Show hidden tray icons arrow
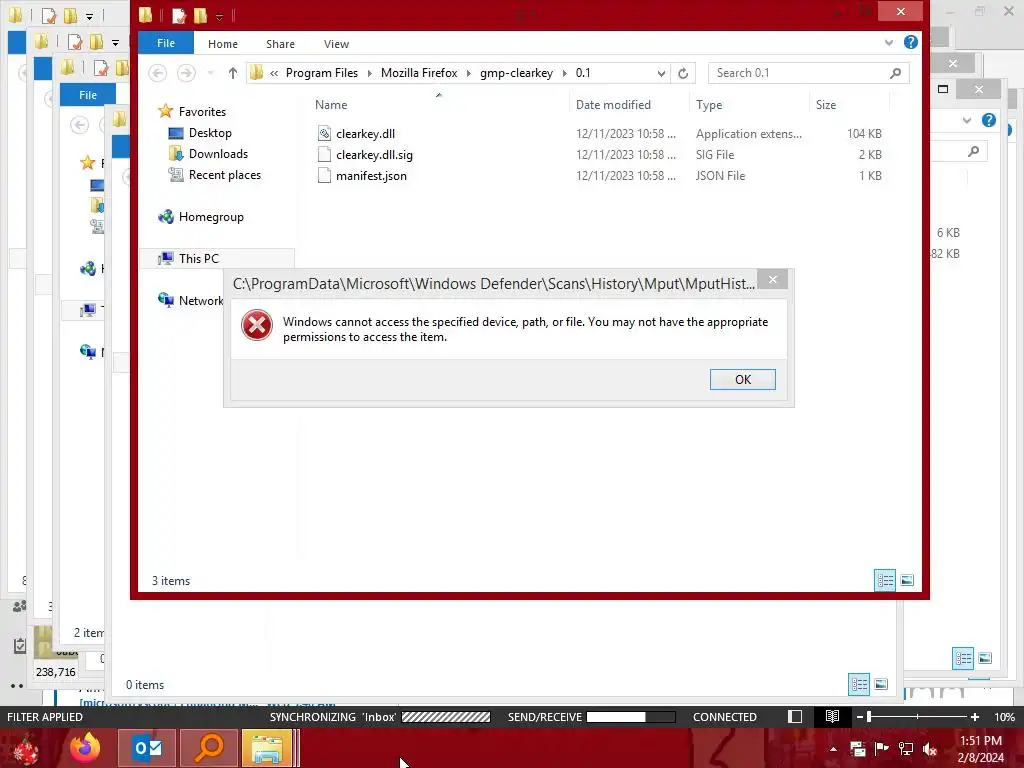The height and width of the screenshot is (768, 1024). tap(833, 749)
